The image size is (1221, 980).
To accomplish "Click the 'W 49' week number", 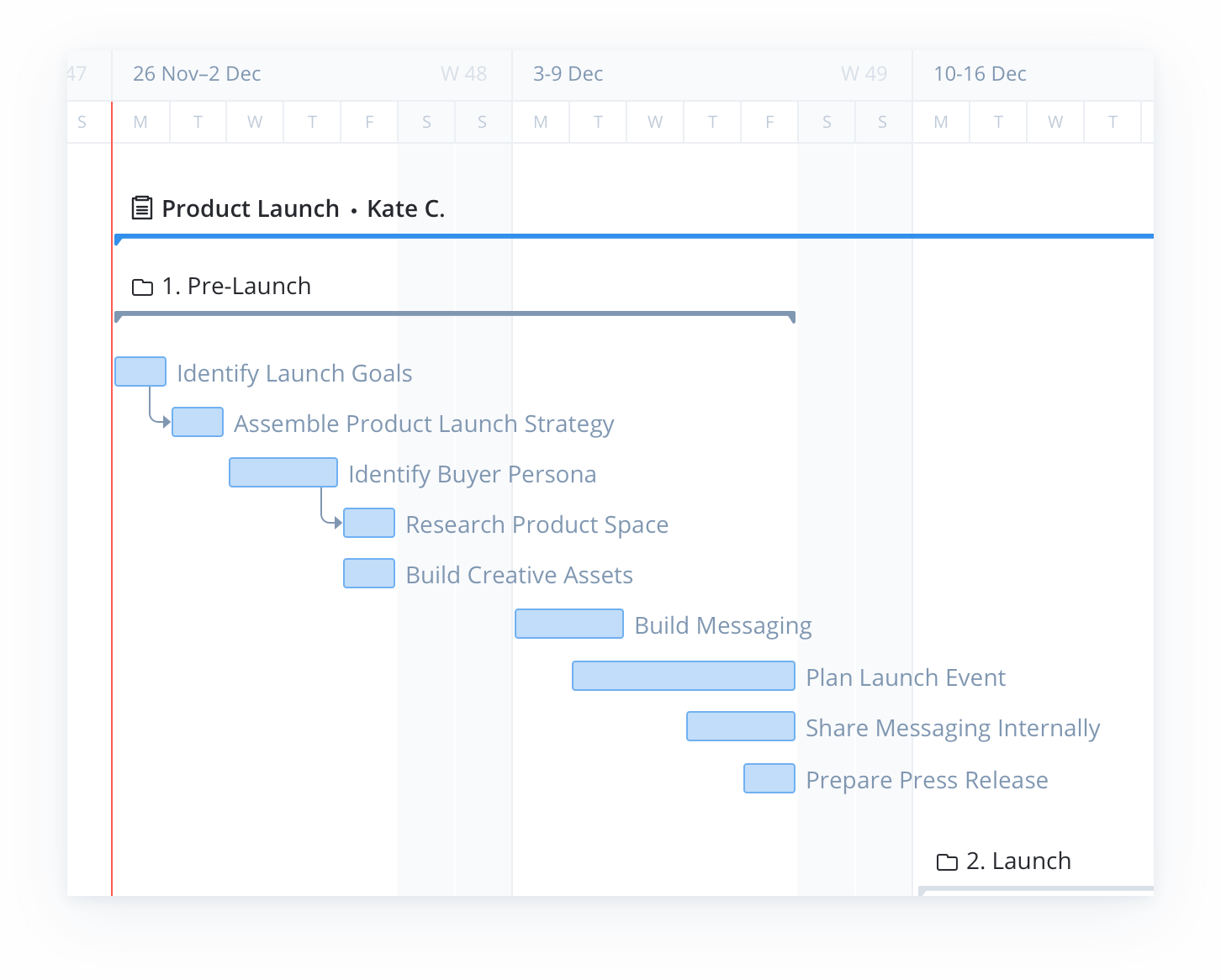I will point(864,74).
